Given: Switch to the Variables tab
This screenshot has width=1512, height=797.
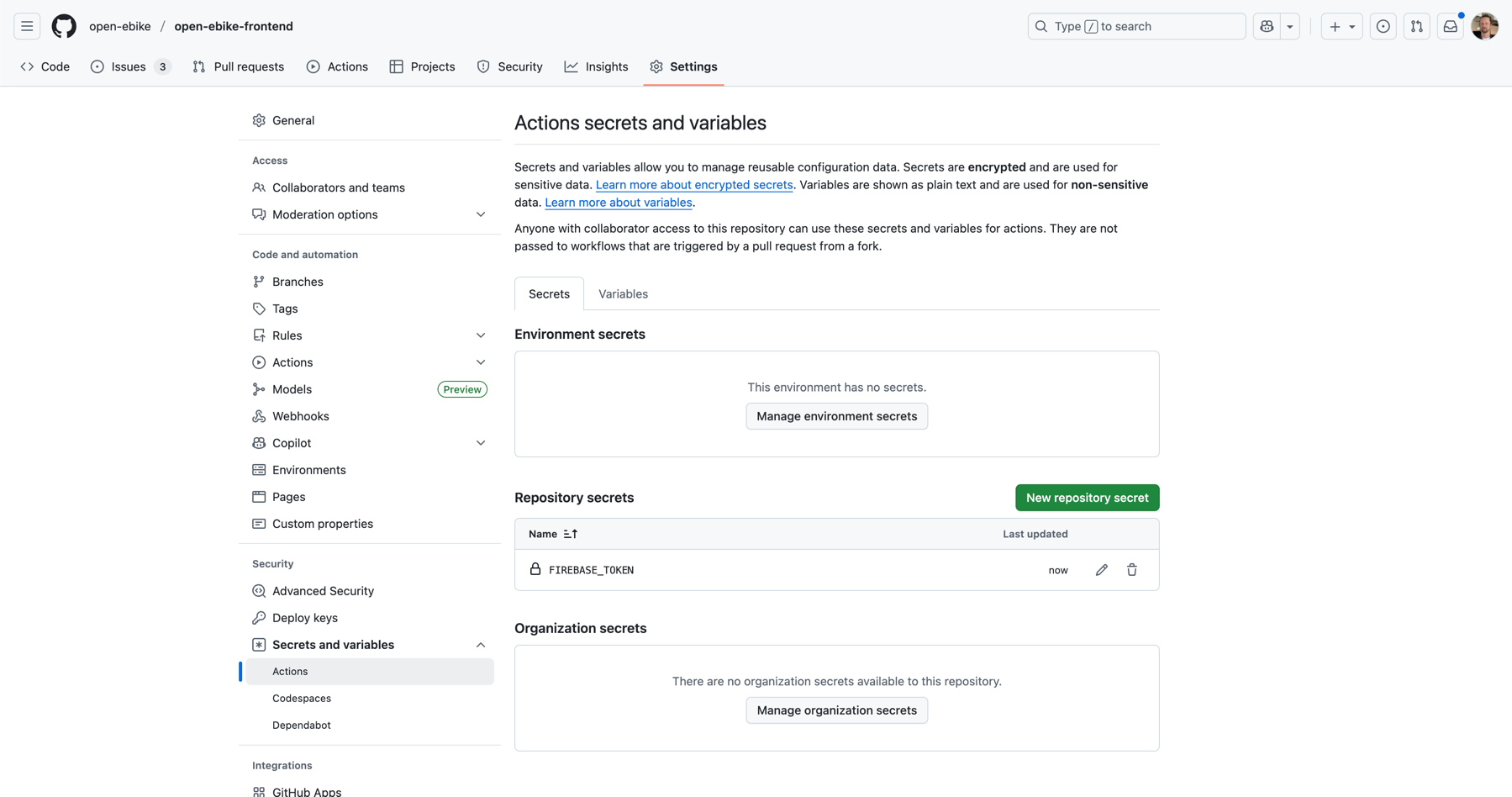Looking at the screenshot, I should coord(623,293).
